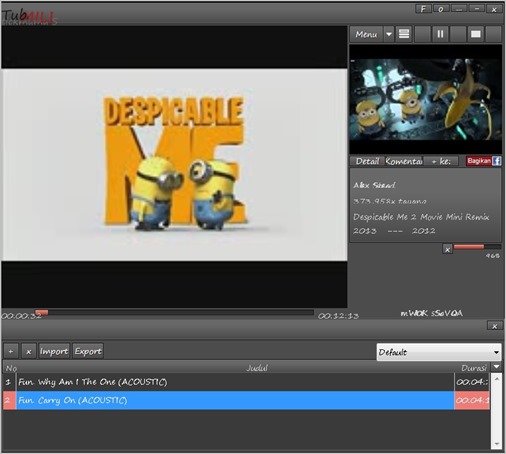Click the F button in title bar

coord(423,9)
